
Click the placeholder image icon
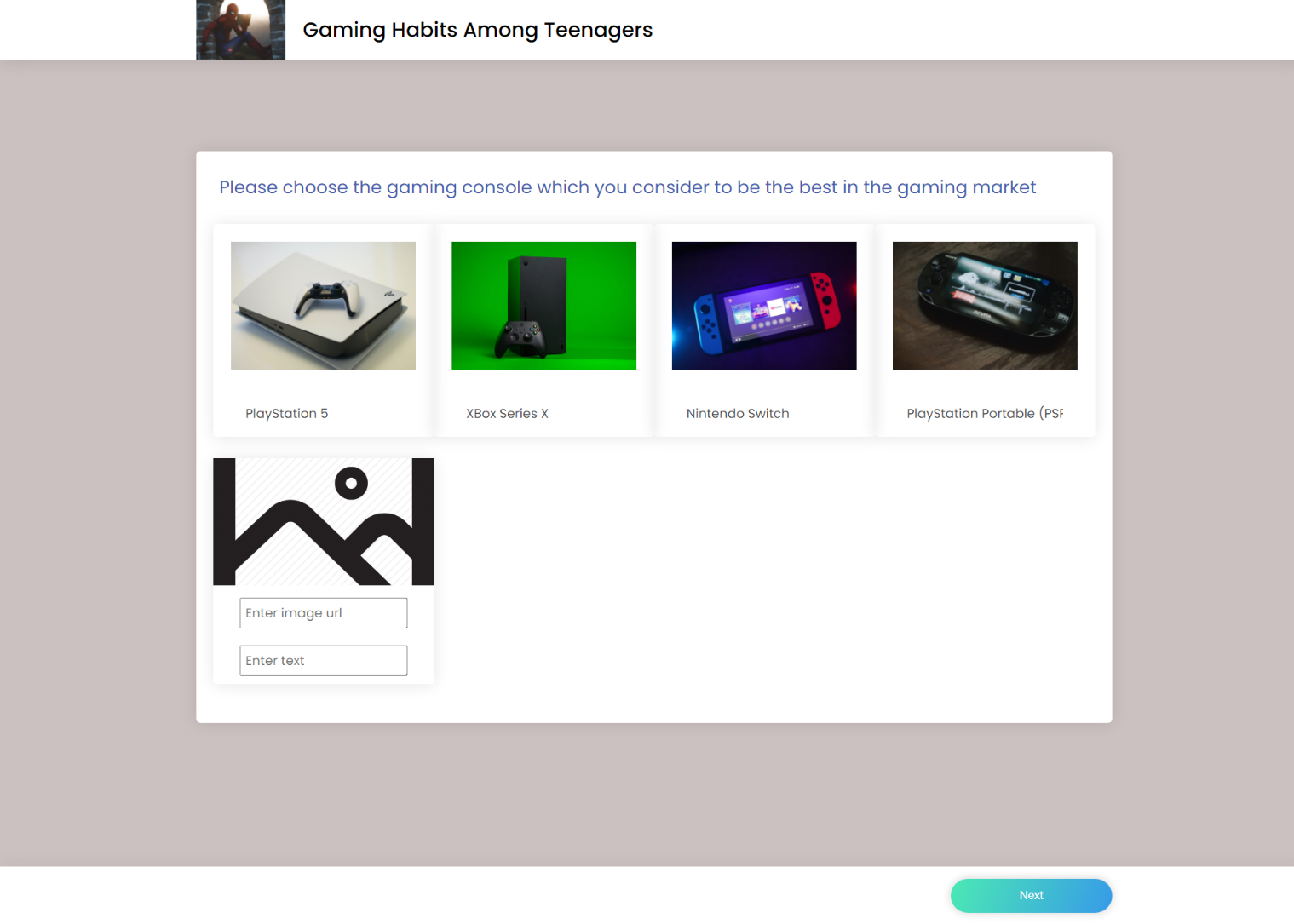point(324,521)
